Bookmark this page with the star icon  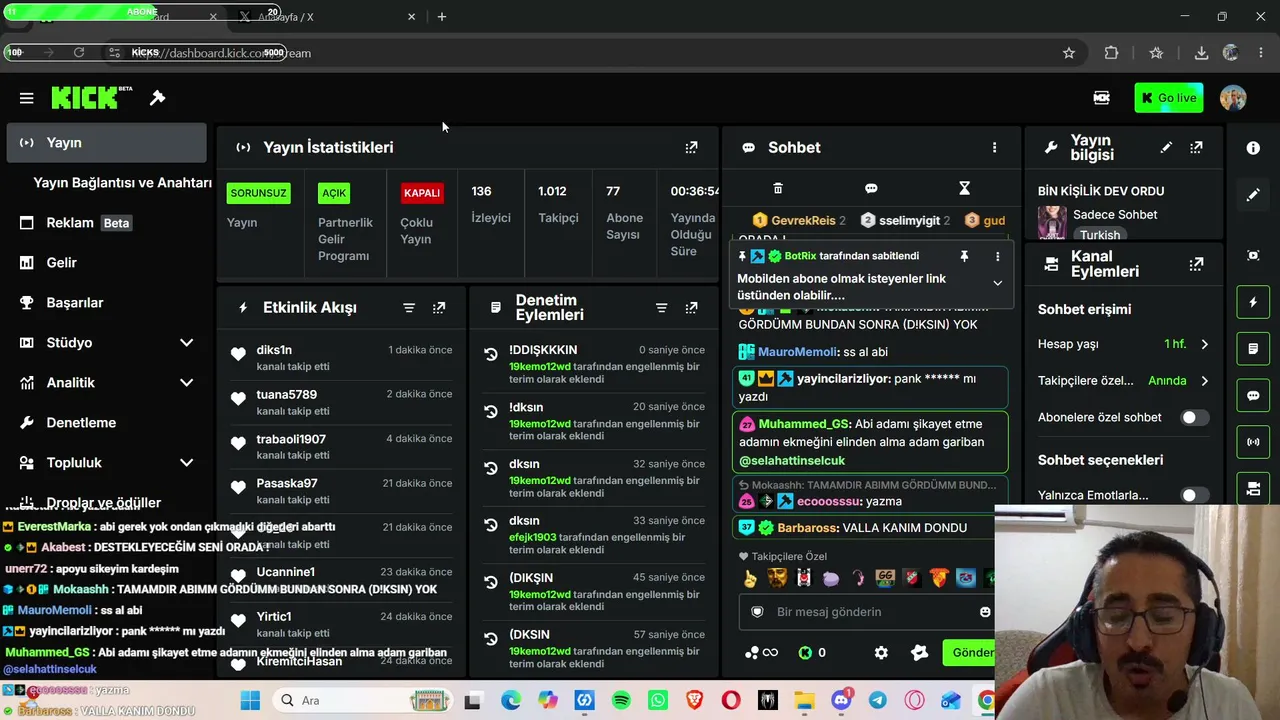tap(1069, 53)
